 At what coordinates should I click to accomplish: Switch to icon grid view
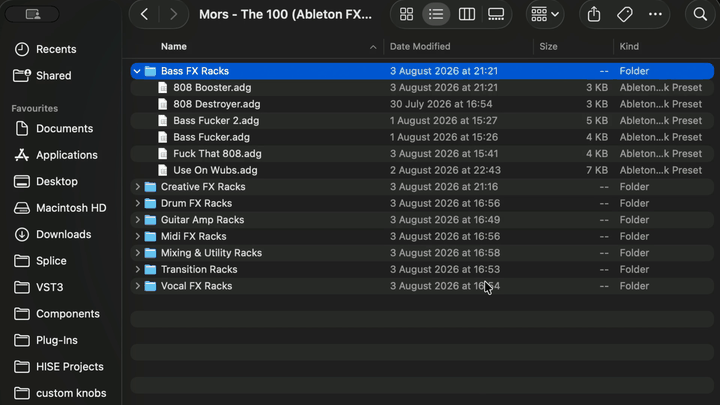[x=406, y=14]
